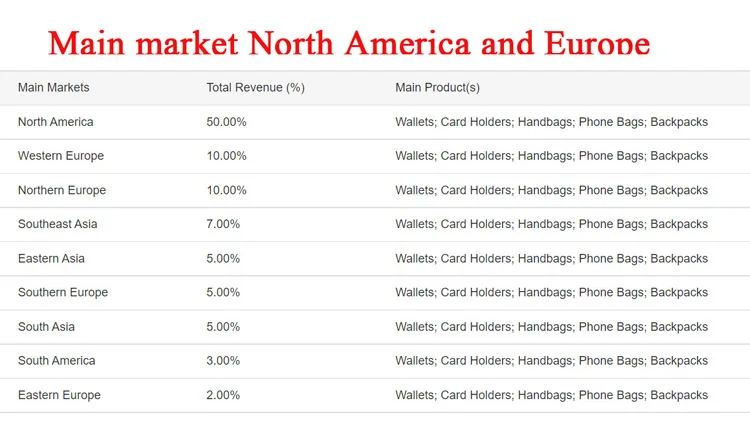
Task: Select the South America market cell
Action: point(56,361)
